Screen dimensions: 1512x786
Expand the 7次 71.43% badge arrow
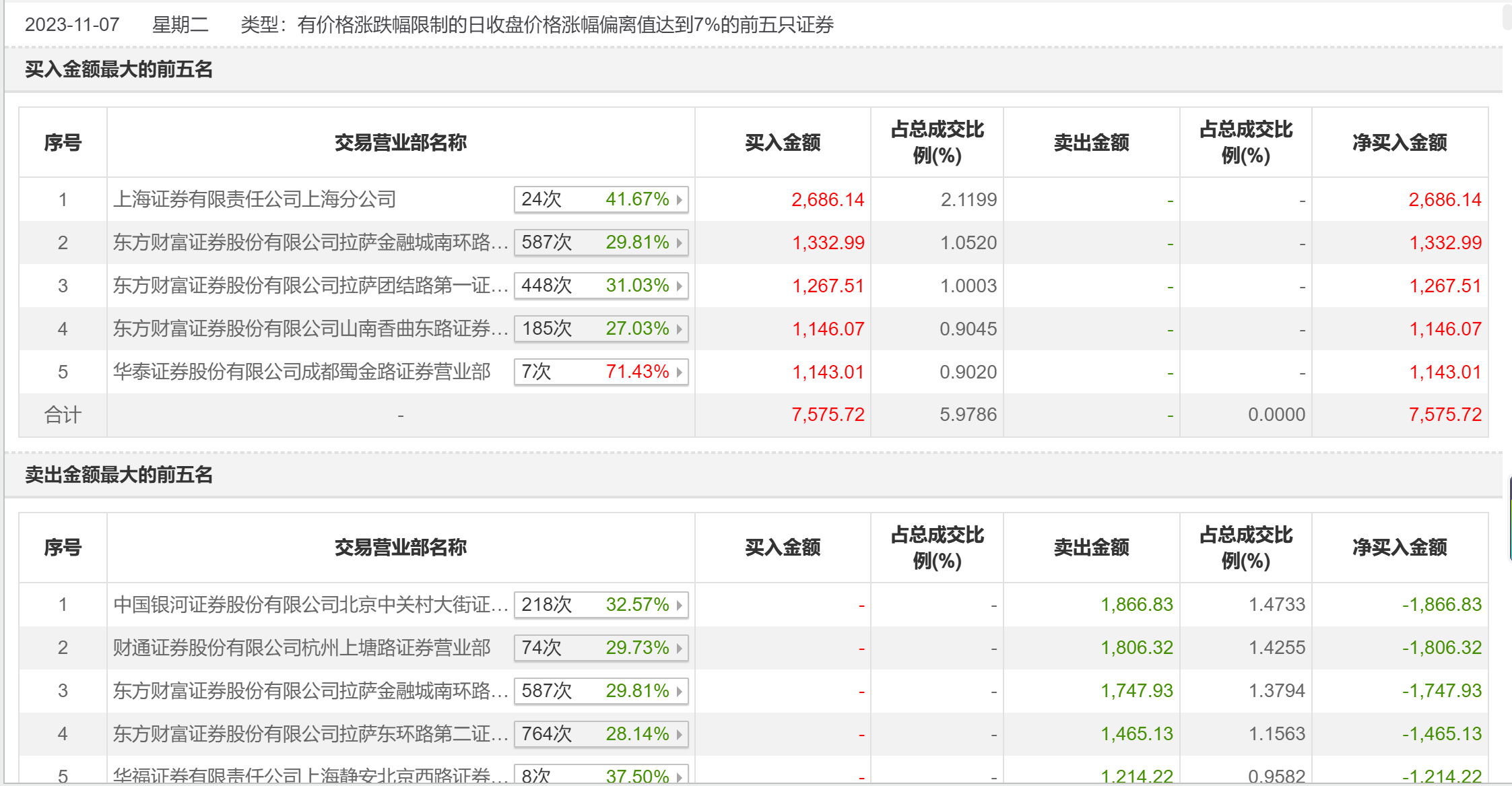tap(680, 372)
